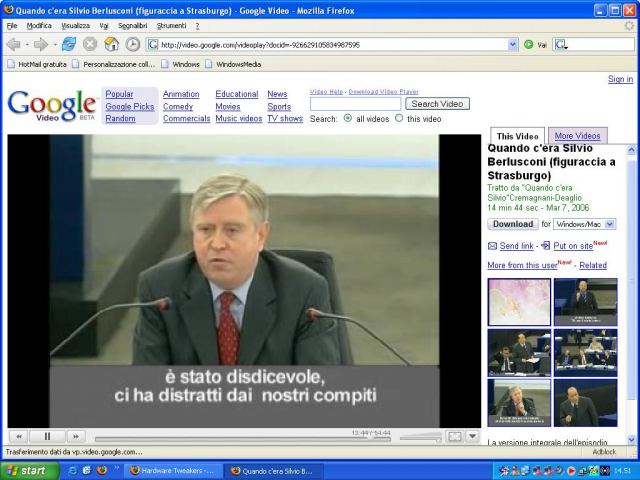Click the Adblock status bar entry
The width and height of the screenshot is (640, 480).
pos(604,452)
